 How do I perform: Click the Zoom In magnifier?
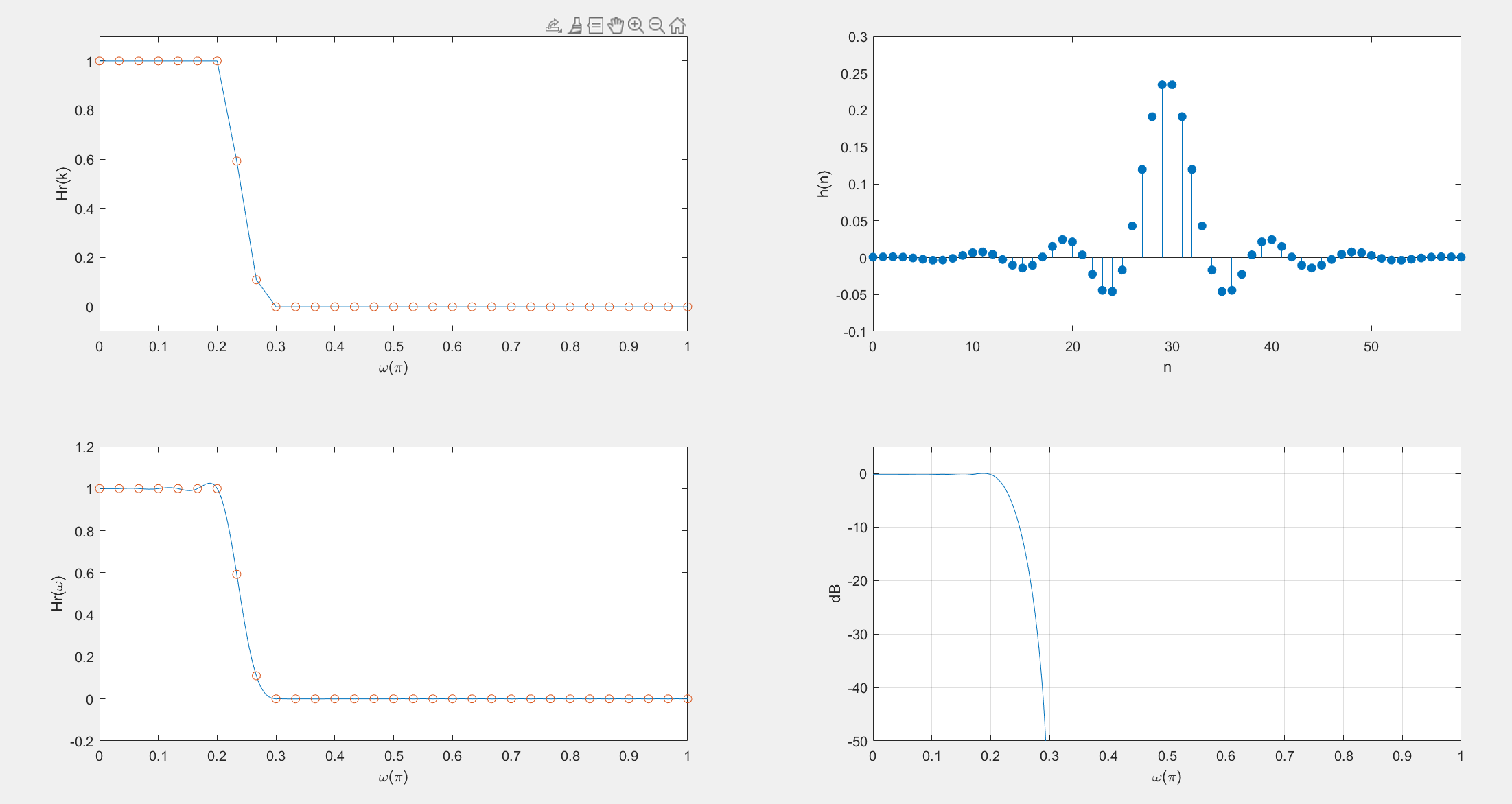636,26
